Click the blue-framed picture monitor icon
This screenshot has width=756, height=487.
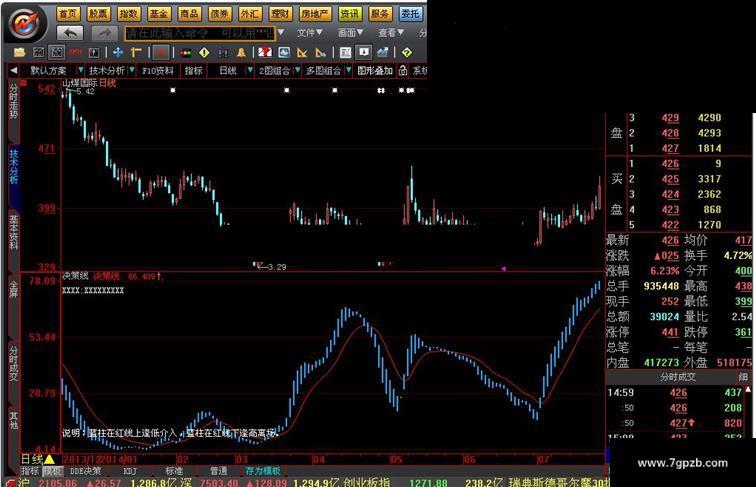pyautogui.click(x=284, y=52)
